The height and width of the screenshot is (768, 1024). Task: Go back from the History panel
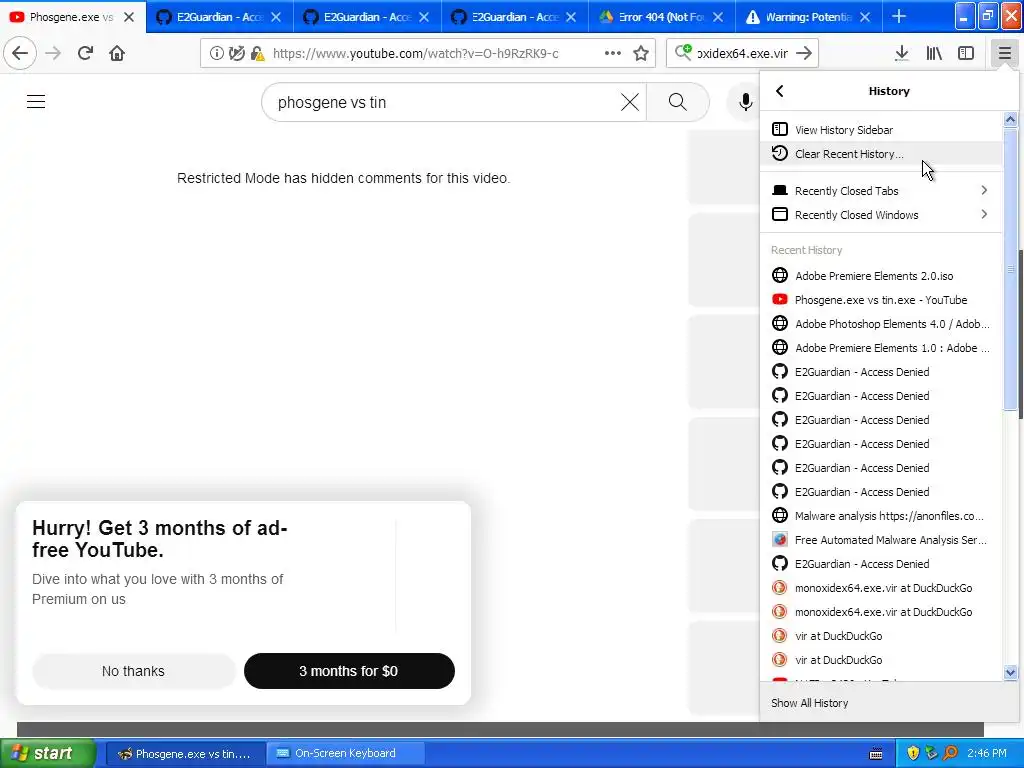coord(780,91)
